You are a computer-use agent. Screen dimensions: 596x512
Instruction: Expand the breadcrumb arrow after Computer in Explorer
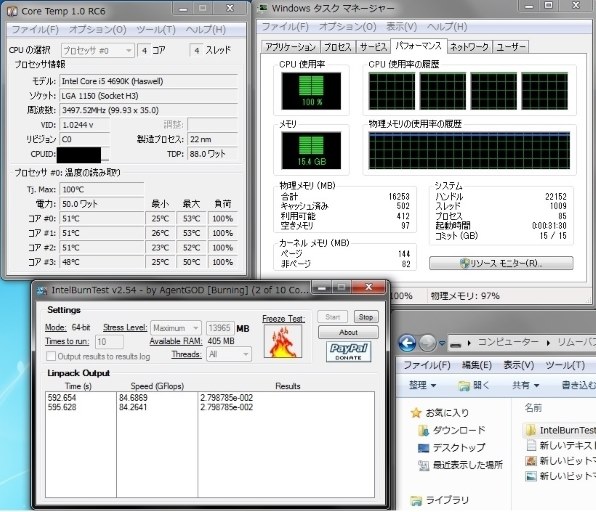click(548, 343)
